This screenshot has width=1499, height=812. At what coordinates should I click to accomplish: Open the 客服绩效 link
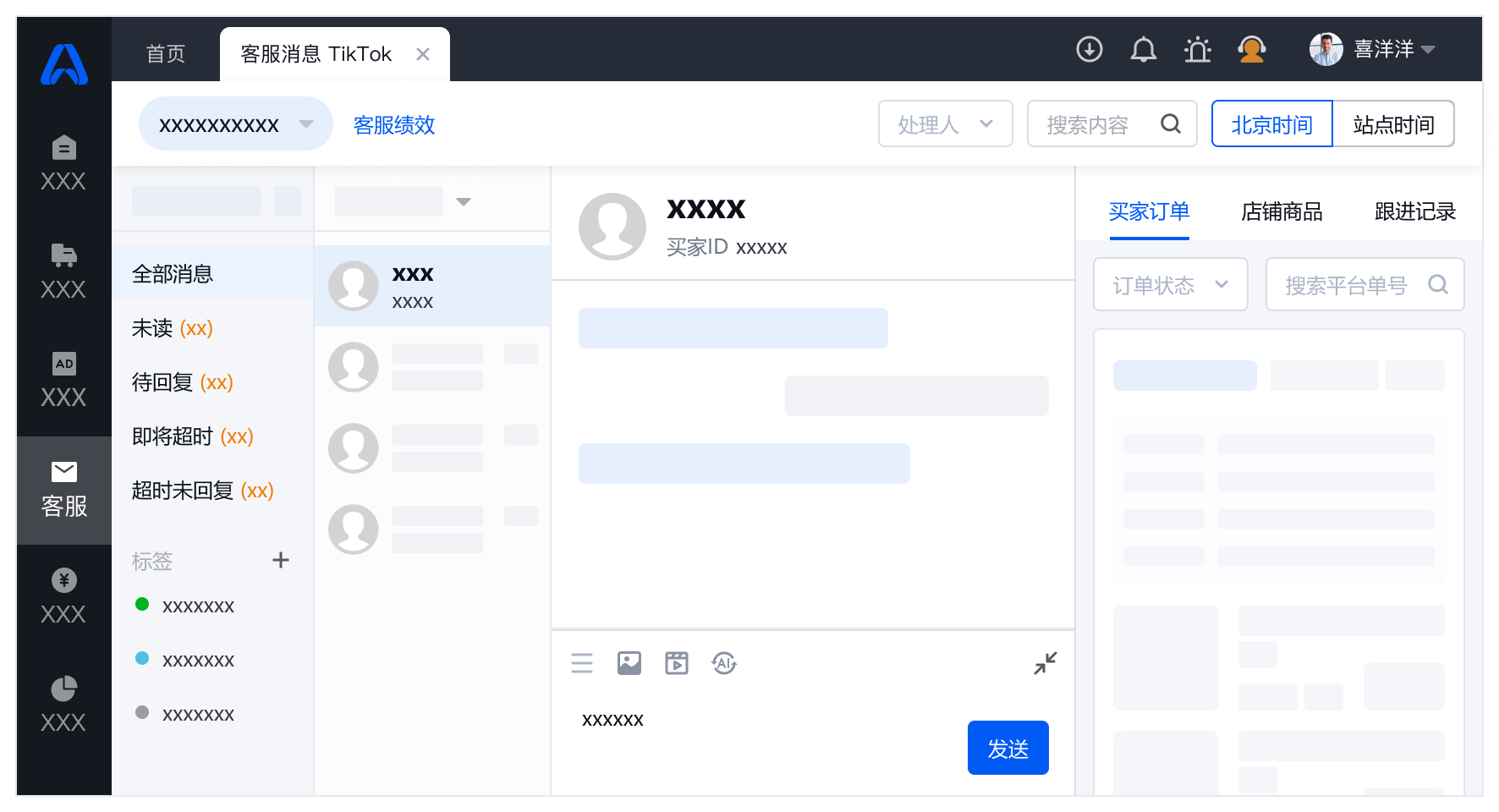394,125
